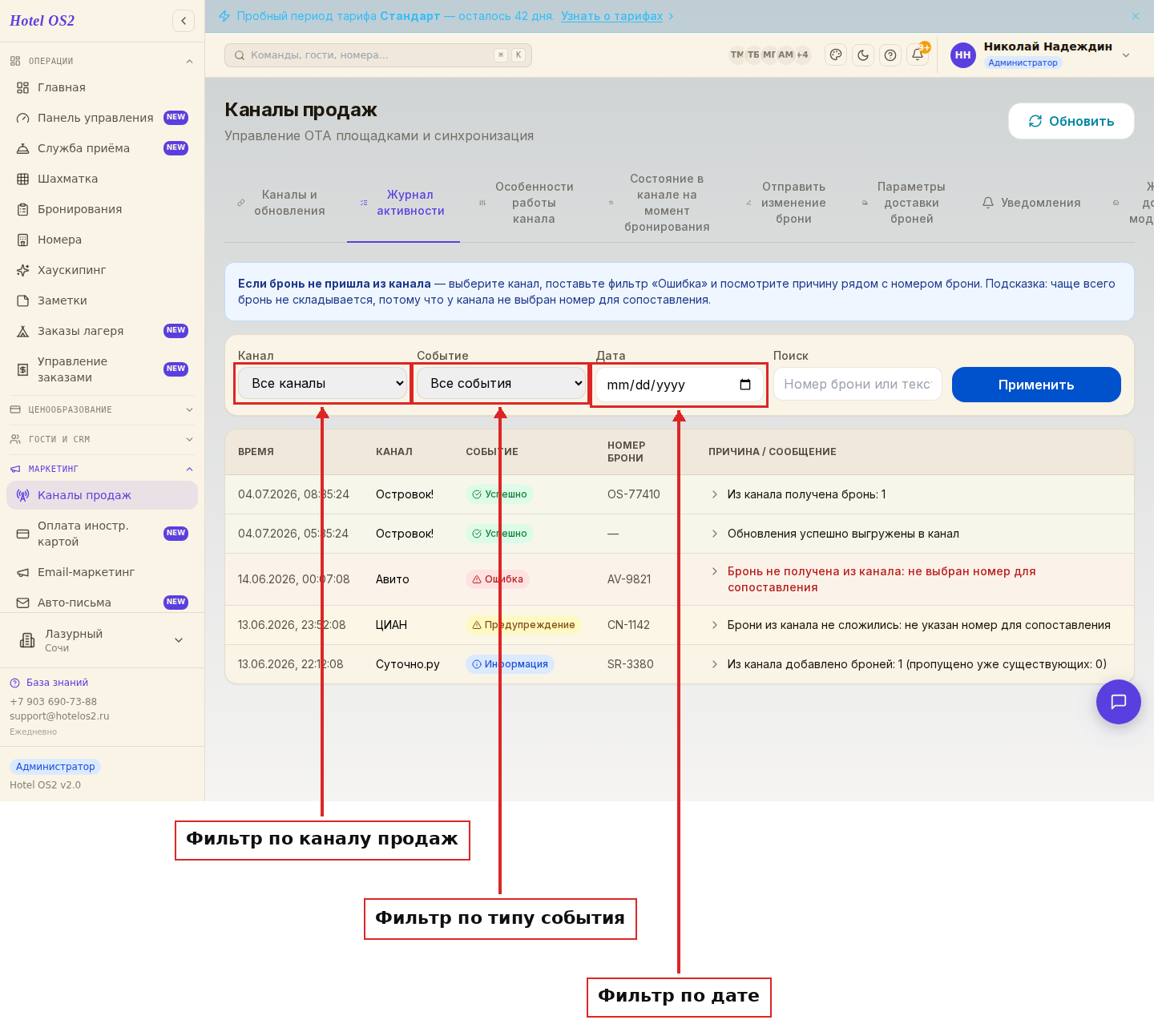Open Хаускипинг sparkle icon
Viewport: 1154px width, 1036px height.
coord(23,270)
